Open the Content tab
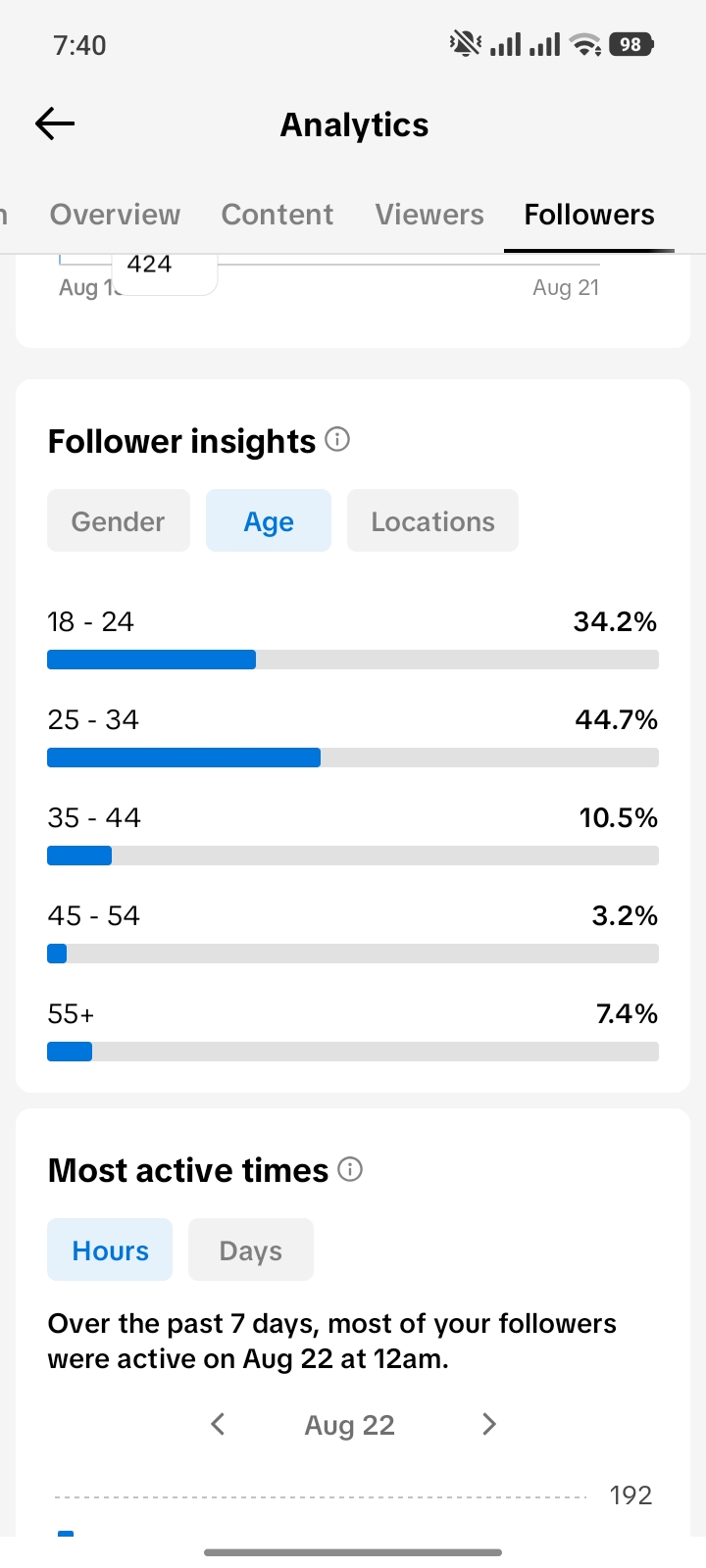The height and width of the screenshot is (1568, 706). 277,215
